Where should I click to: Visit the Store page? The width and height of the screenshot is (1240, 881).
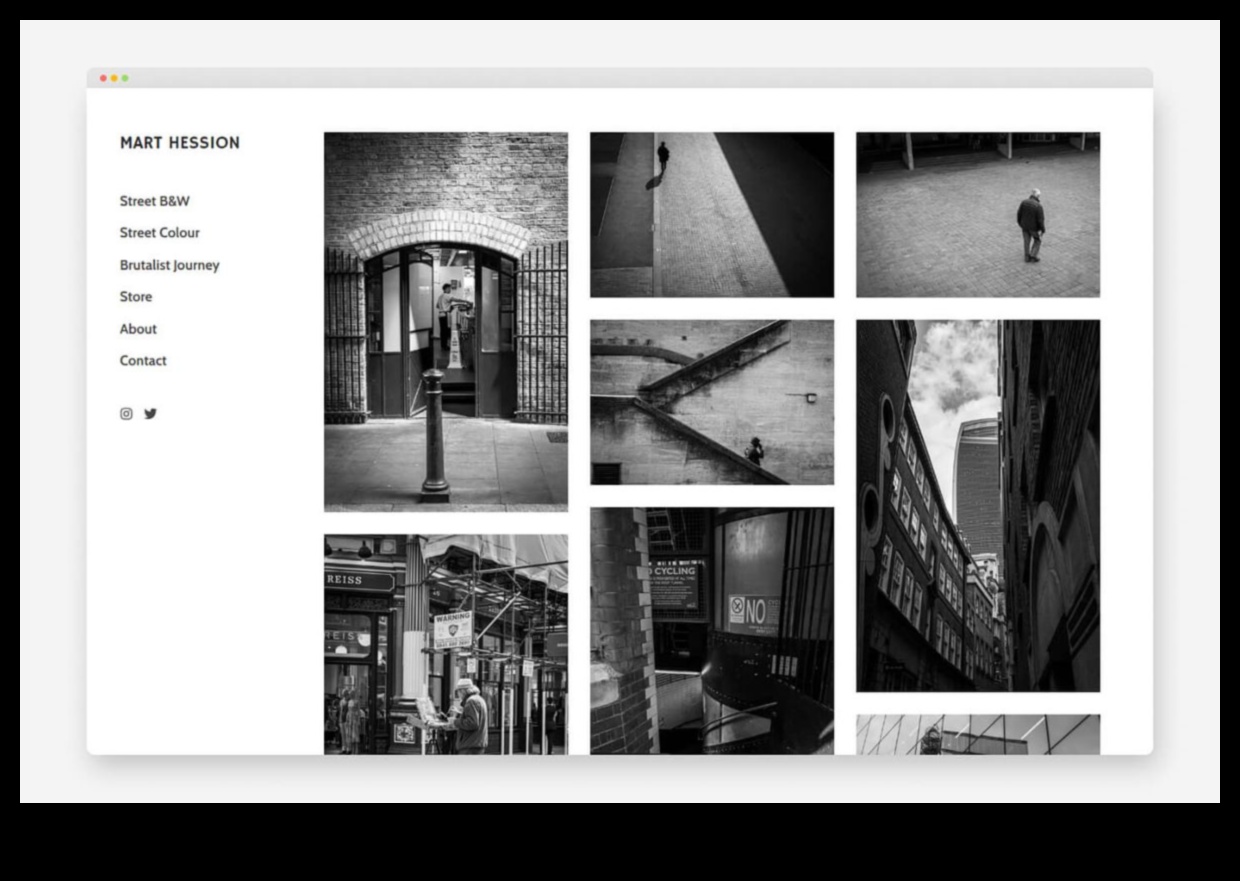point(135,296)
